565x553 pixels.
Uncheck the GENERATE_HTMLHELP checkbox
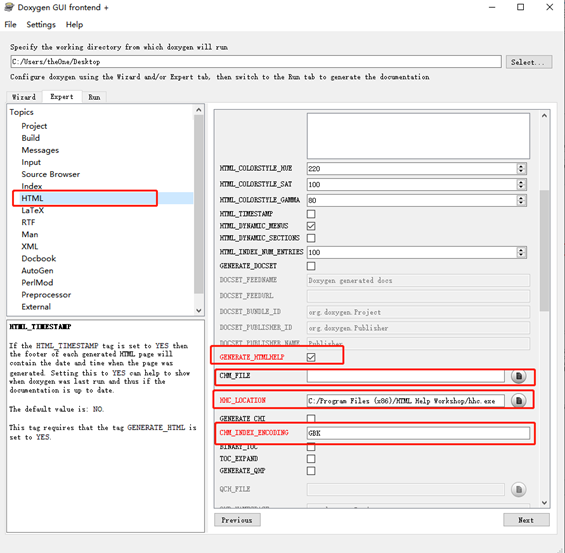pos(311,357)
